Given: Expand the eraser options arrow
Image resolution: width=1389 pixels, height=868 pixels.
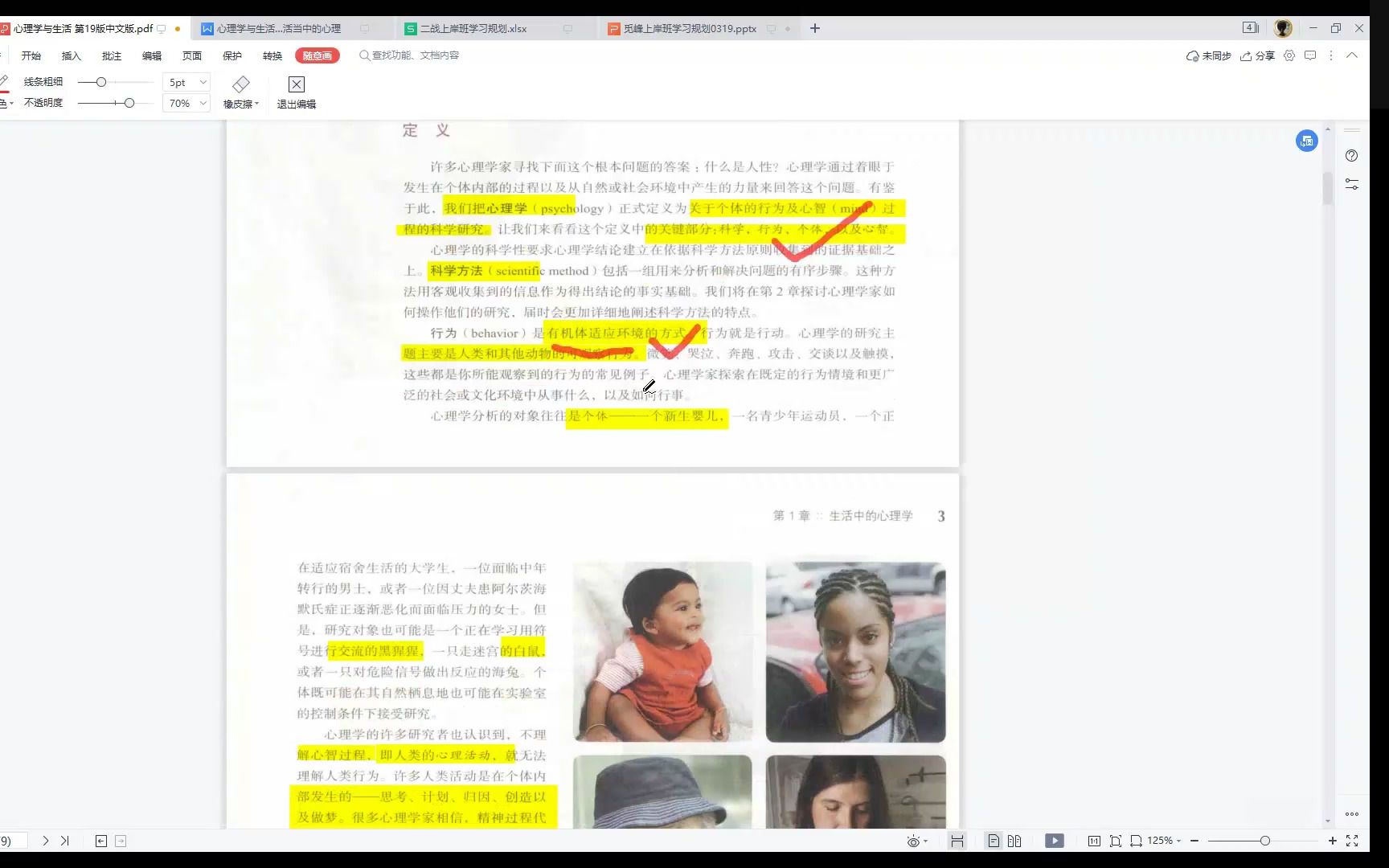Looking at the screenshot, I should pyautogui.click(x=256, y=104).
